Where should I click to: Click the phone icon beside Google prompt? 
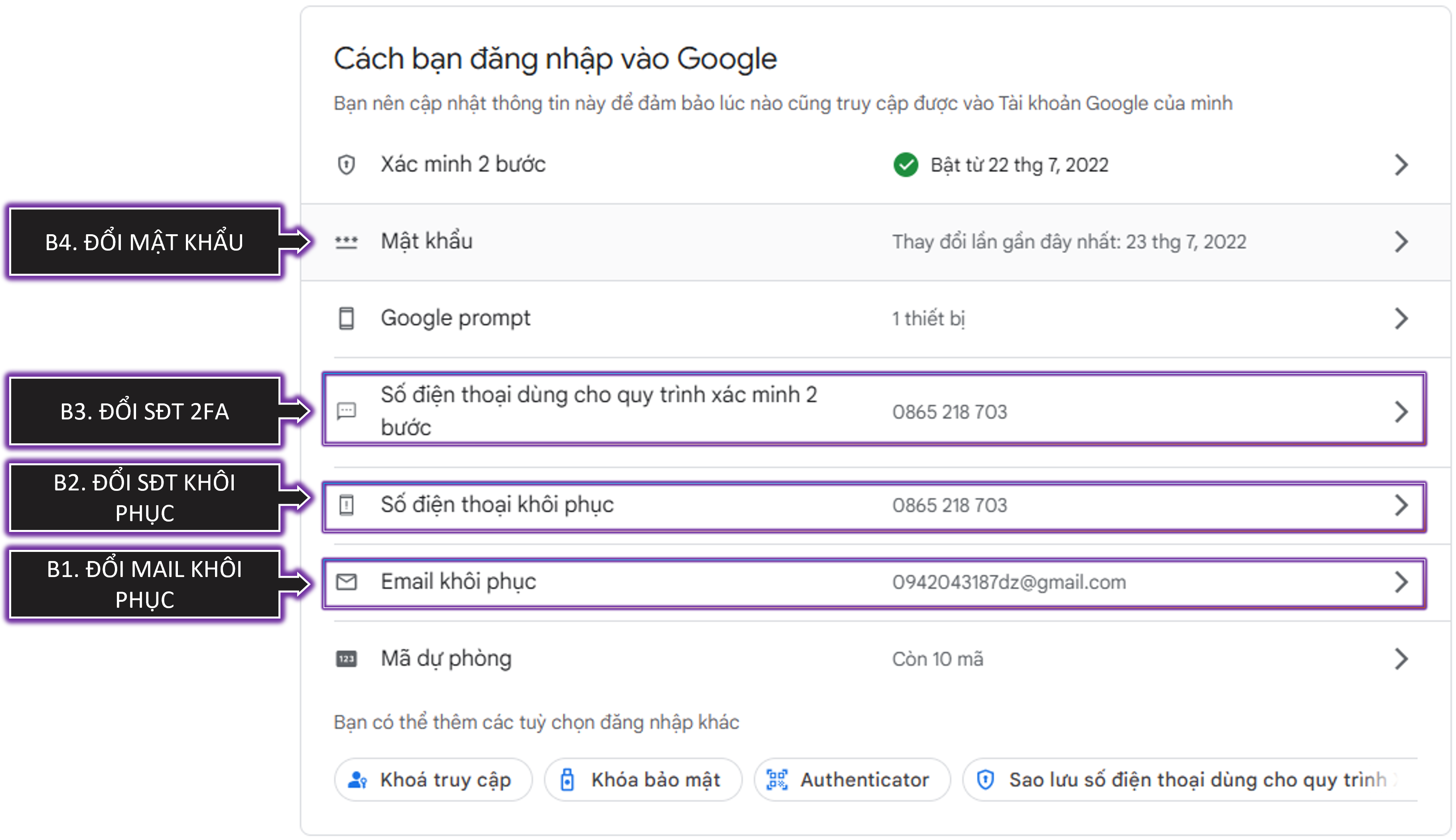click(346, 318)
